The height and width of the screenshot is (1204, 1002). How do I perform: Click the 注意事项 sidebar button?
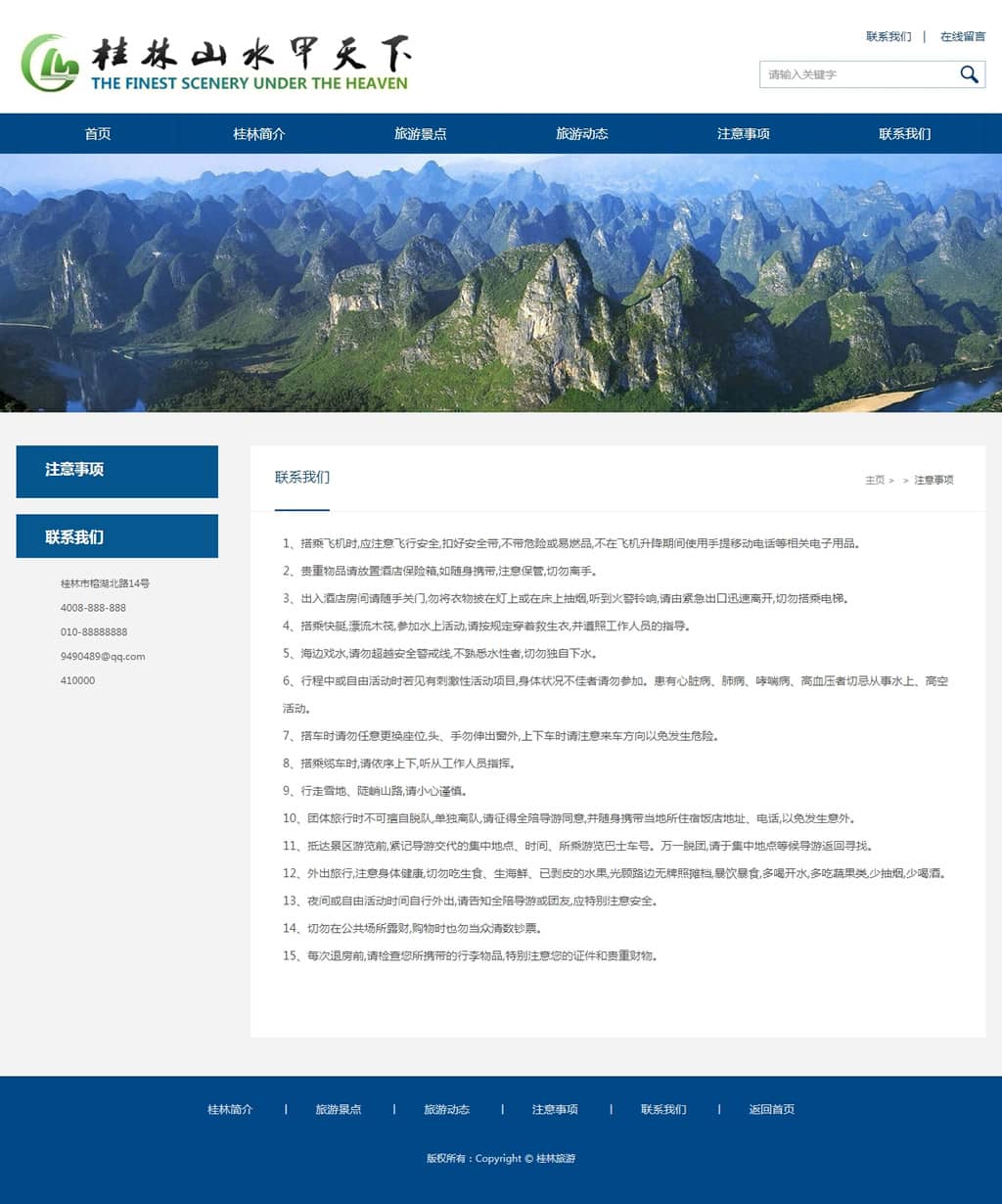pyautogui.click(x=117, y=471)
